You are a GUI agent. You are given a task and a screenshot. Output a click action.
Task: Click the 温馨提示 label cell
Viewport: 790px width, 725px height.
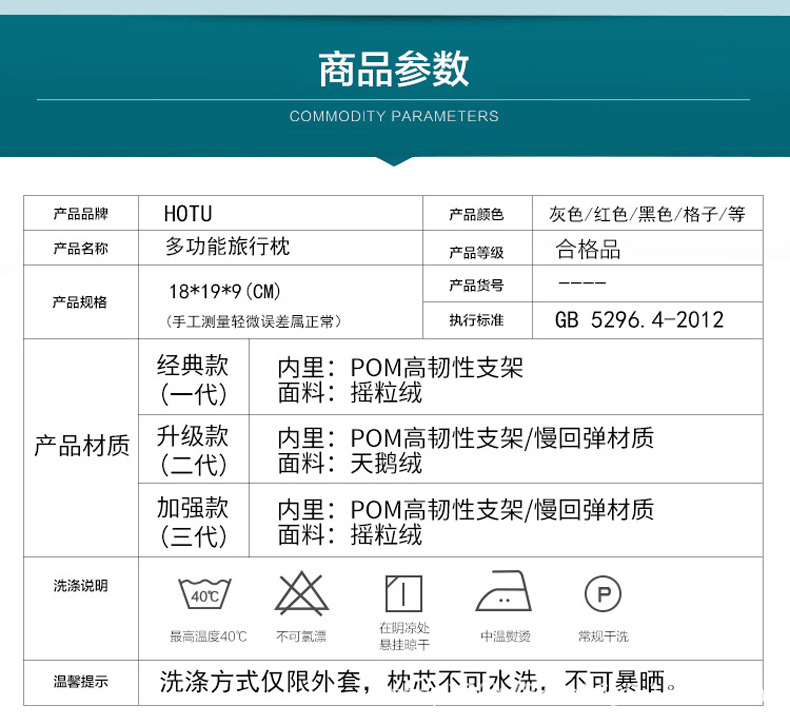81,682
